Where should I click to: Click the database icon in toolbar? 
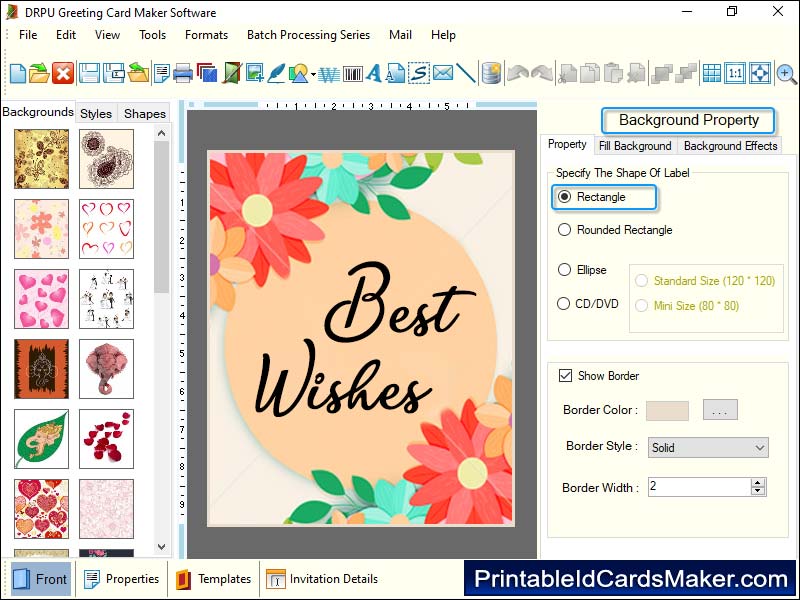(x=490, y=73)
